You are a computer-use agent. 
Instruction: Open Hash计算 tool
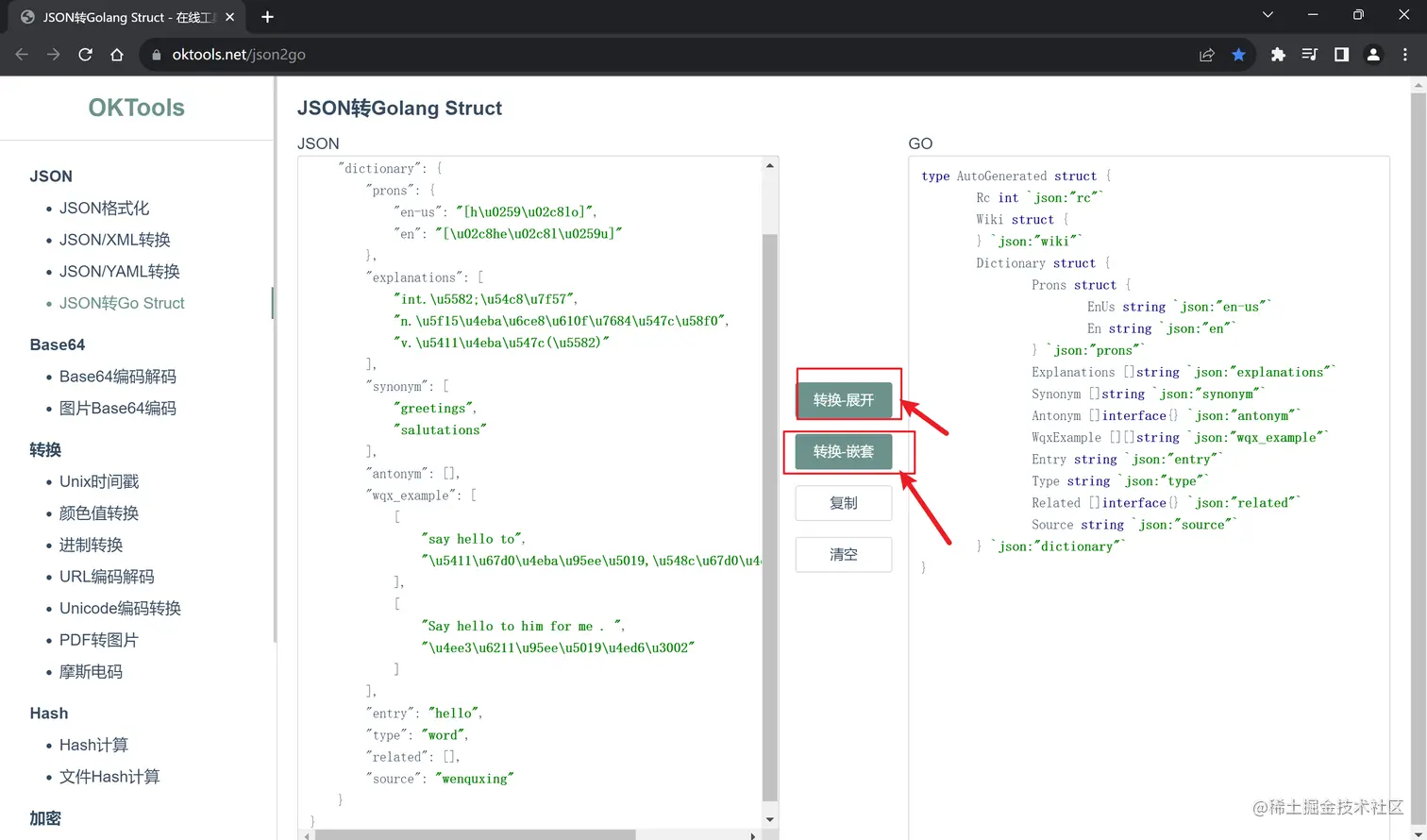pyautogui.click(x=93, y=745)
